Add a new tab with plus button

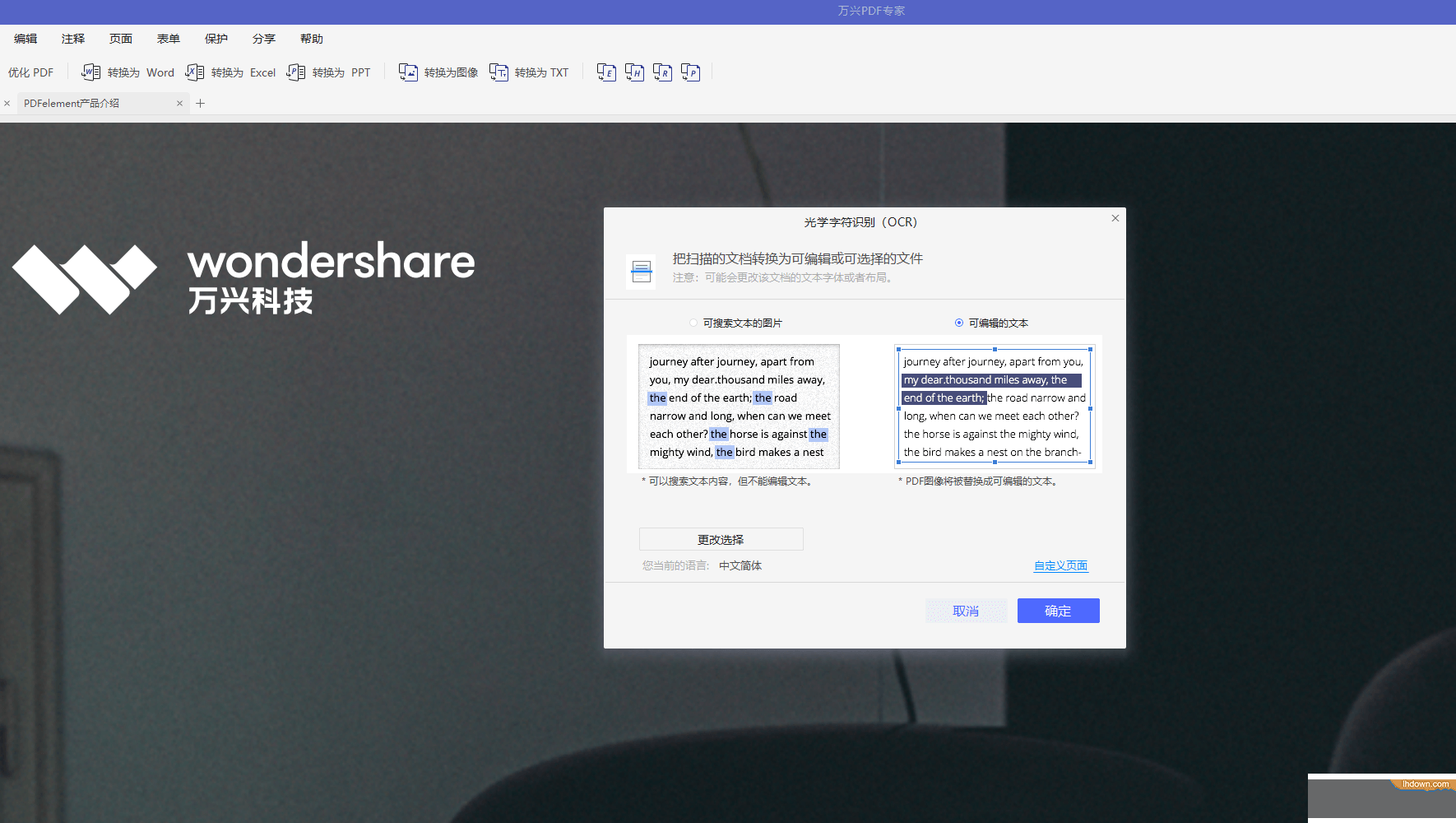coord(200,103)
